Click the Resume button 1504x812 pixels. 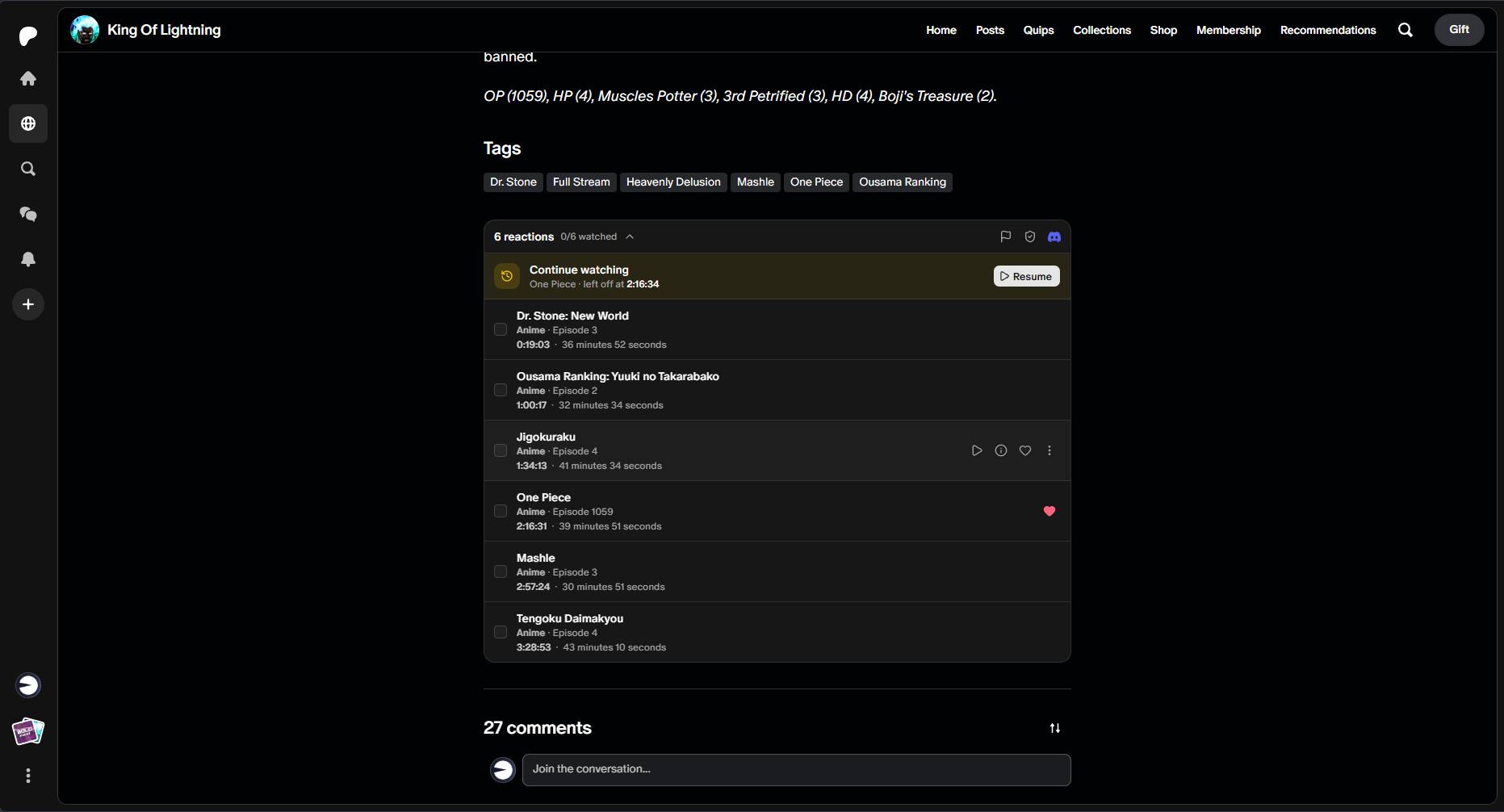[x=1027, y=276]
